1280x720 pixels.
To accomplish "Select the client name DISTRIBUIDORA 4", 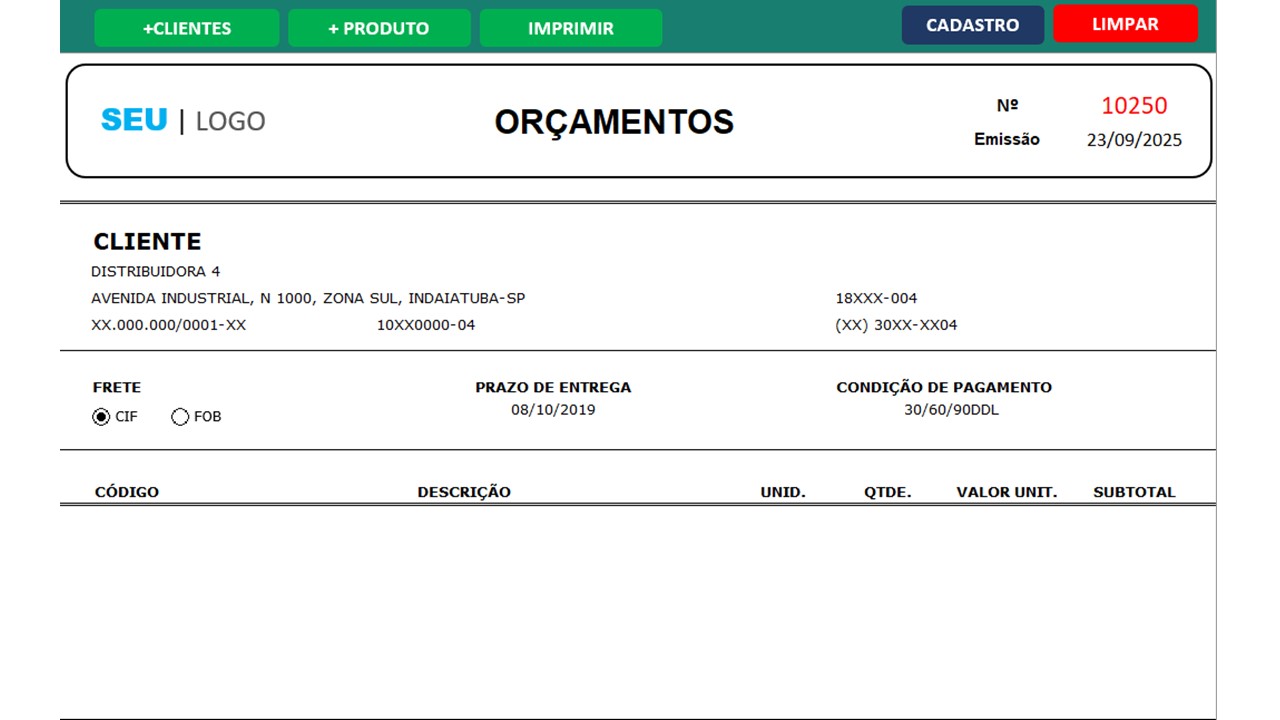I will pos(155,272).
